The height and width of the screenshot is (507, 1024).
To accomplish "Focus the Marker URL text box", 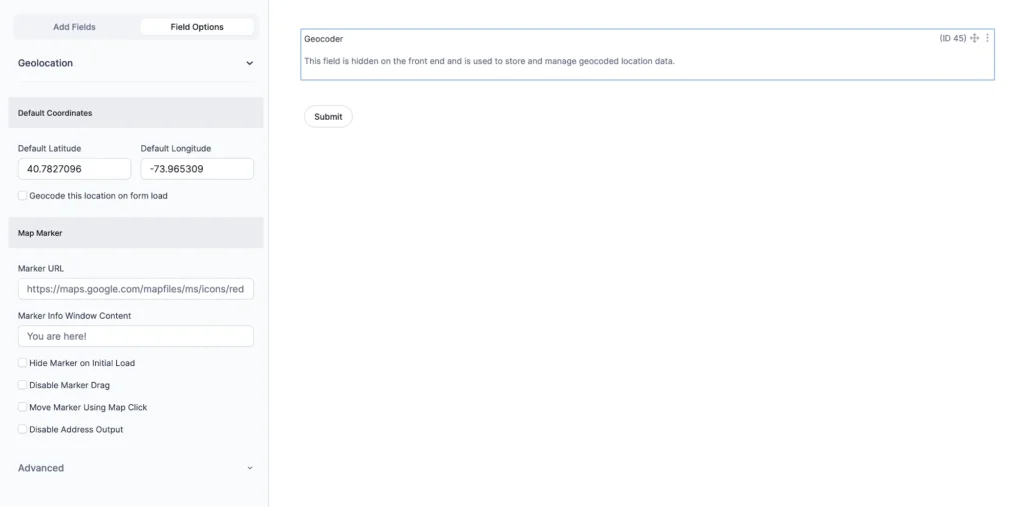I will pos(136,289).
